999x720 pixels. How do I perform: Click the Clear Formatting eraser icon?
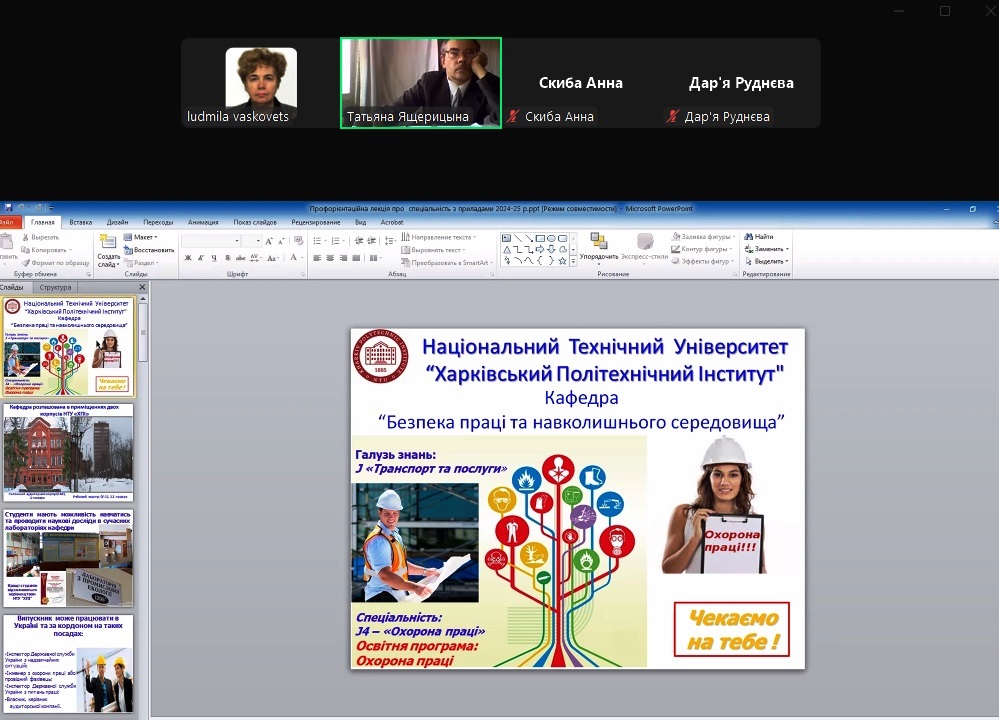(x=298, y=241)
